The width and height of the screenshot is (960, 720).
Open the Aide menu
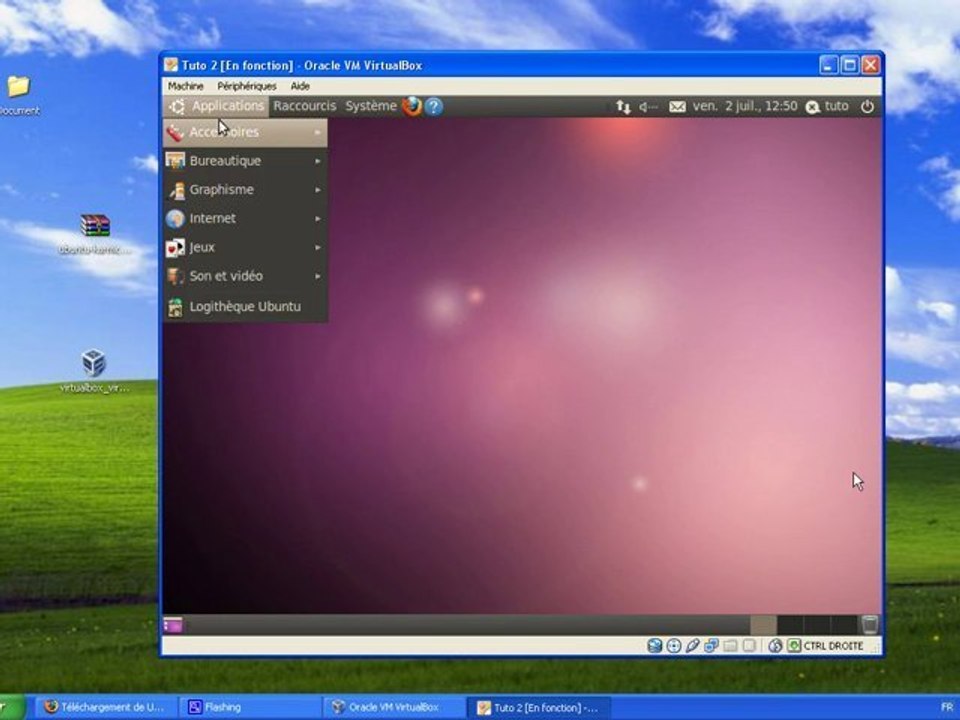tap(300, 86)
